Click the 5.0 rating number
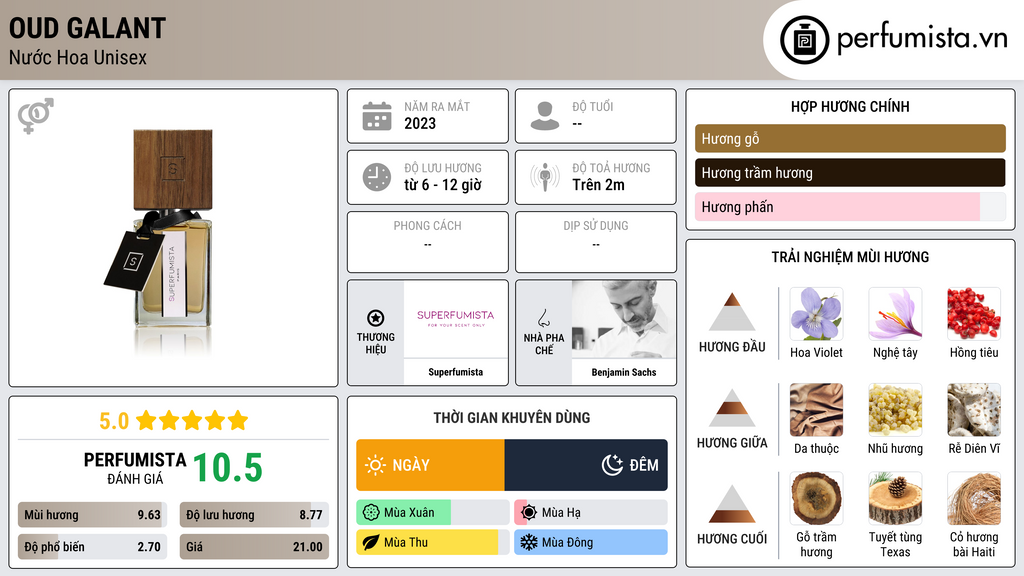 (114, 421)
